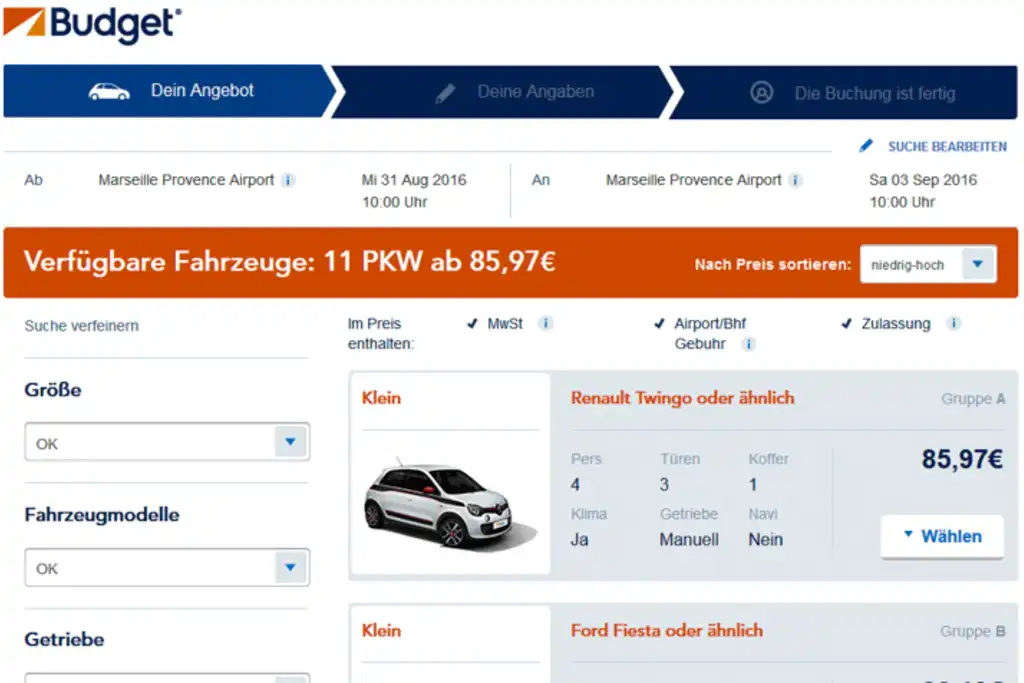Viewport: 1024px width, 683px height.
Task: Click the Budget logo
Action: 92,25
